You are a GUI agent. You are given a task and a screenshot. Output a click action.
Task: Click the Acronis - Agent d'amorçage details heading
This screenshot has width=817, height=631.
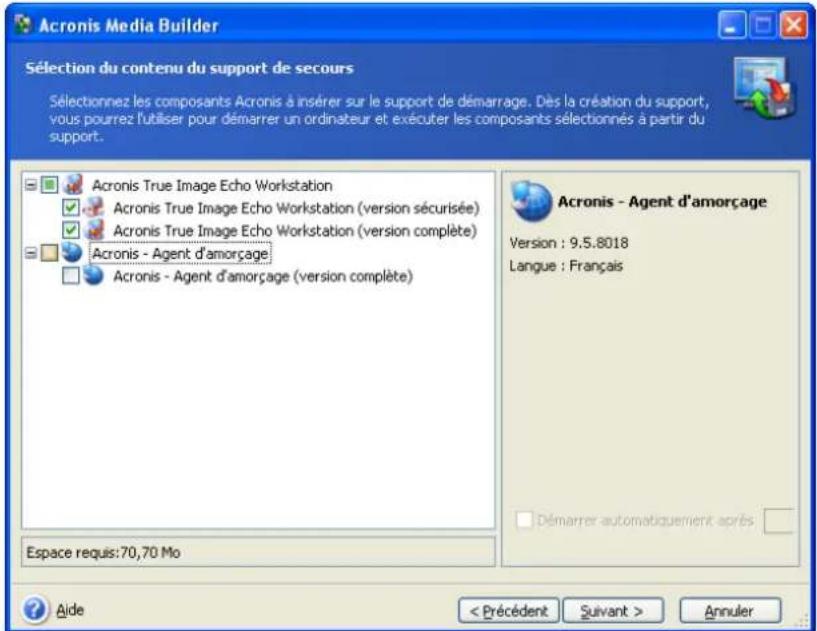(662, 201)
